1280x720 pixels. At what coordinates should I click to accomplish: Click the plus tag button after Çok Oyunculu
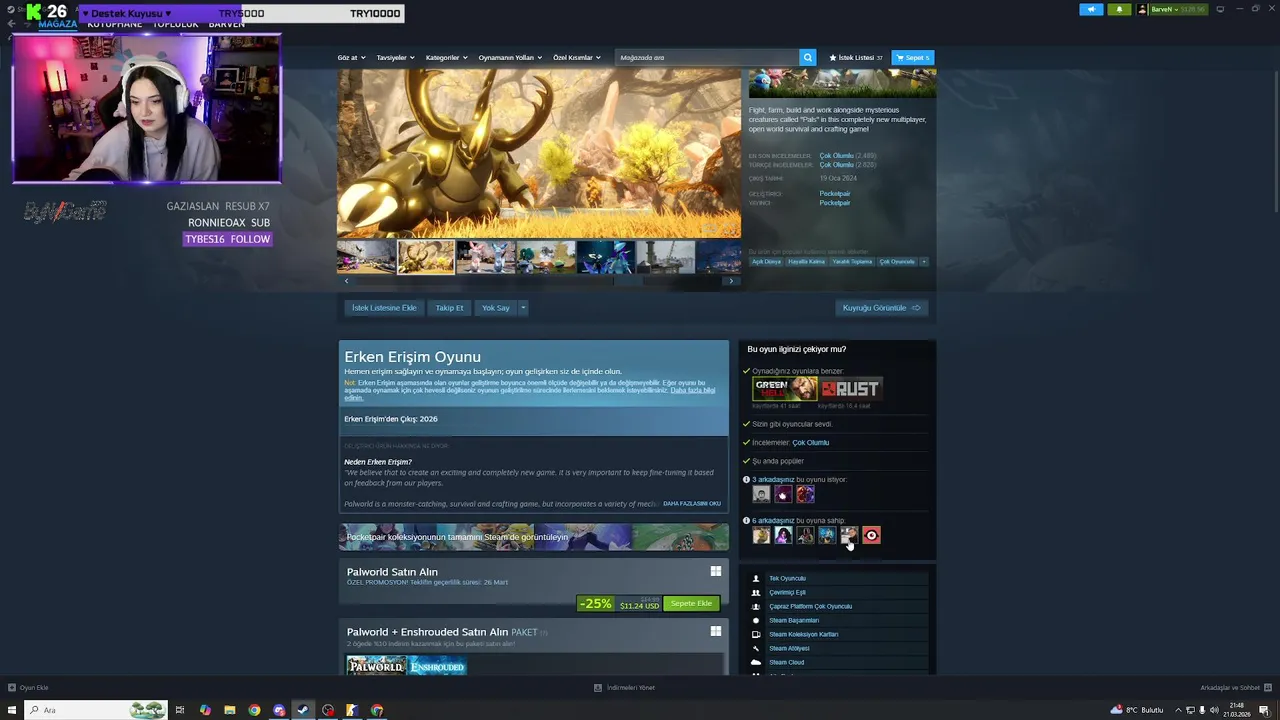[x=923, y=261]
